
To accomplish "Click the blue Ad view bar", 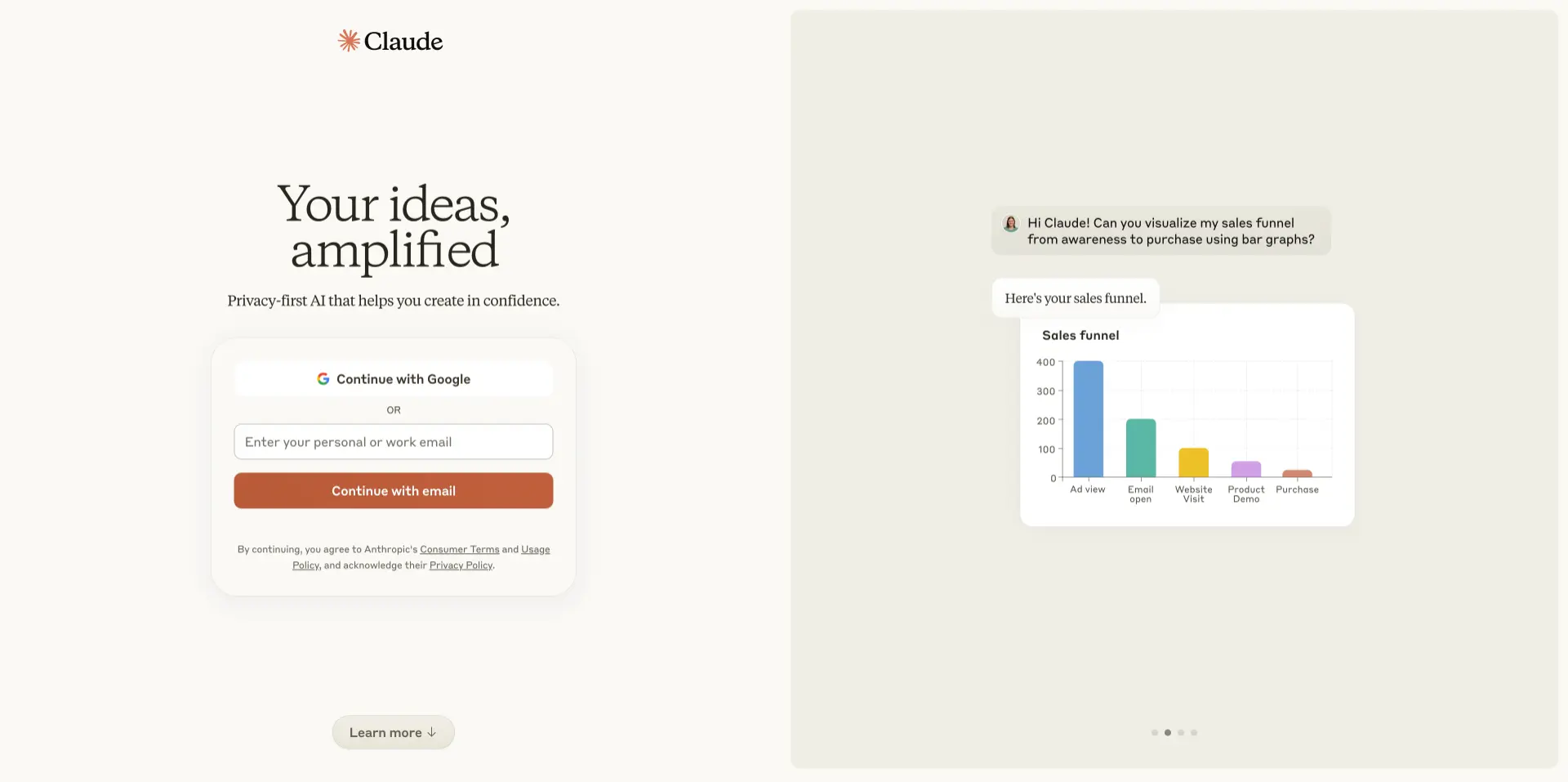I will 1088,419.
